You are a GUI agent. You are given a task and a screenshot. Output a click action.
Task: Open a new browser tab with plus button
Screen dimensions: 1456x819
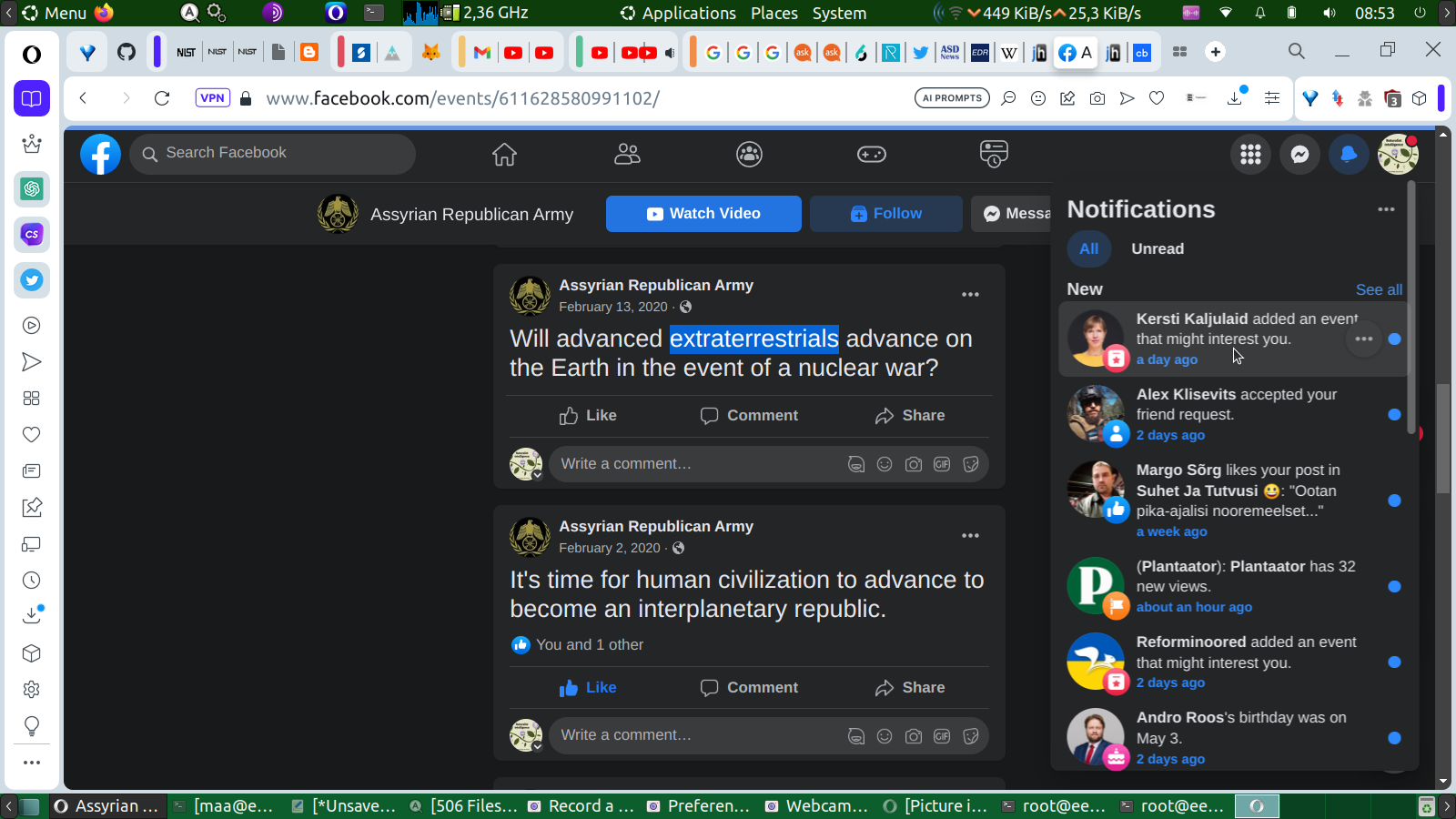point(1216,52)
